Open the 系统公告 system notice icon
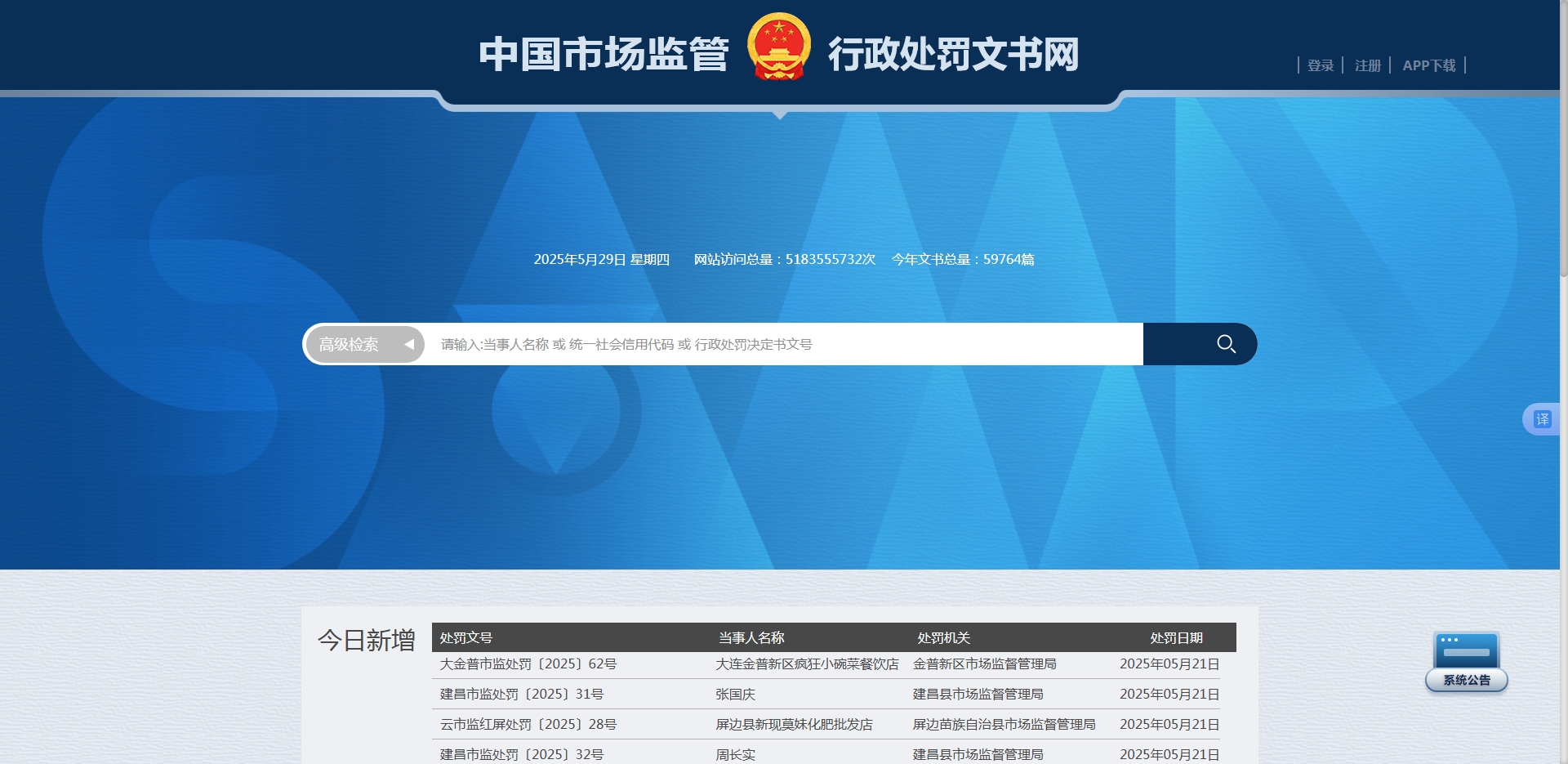This screenshot has height=764, width=1568. (1466, 662)
